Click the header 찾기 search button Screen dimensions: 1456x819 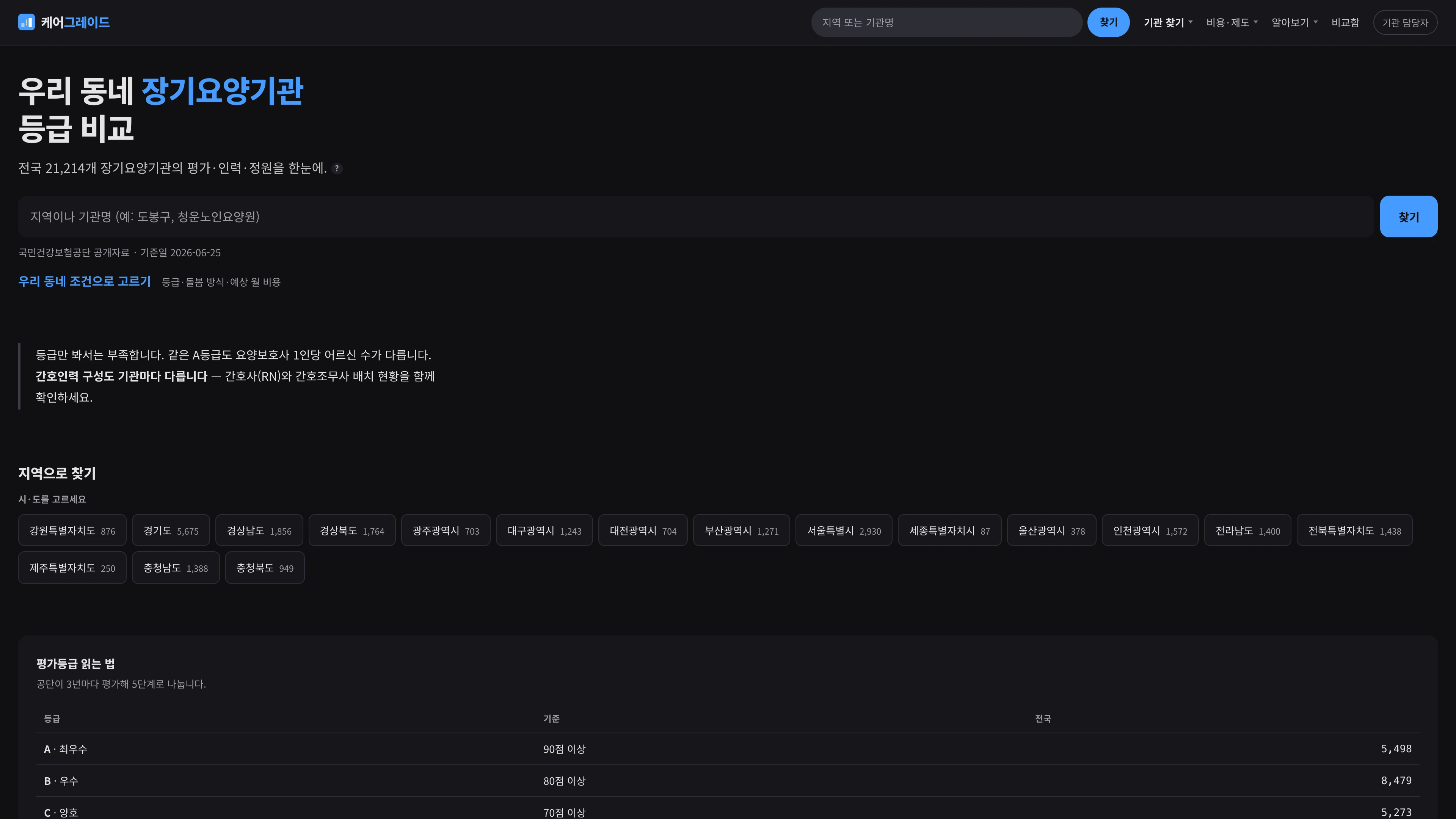[1108, 22]
